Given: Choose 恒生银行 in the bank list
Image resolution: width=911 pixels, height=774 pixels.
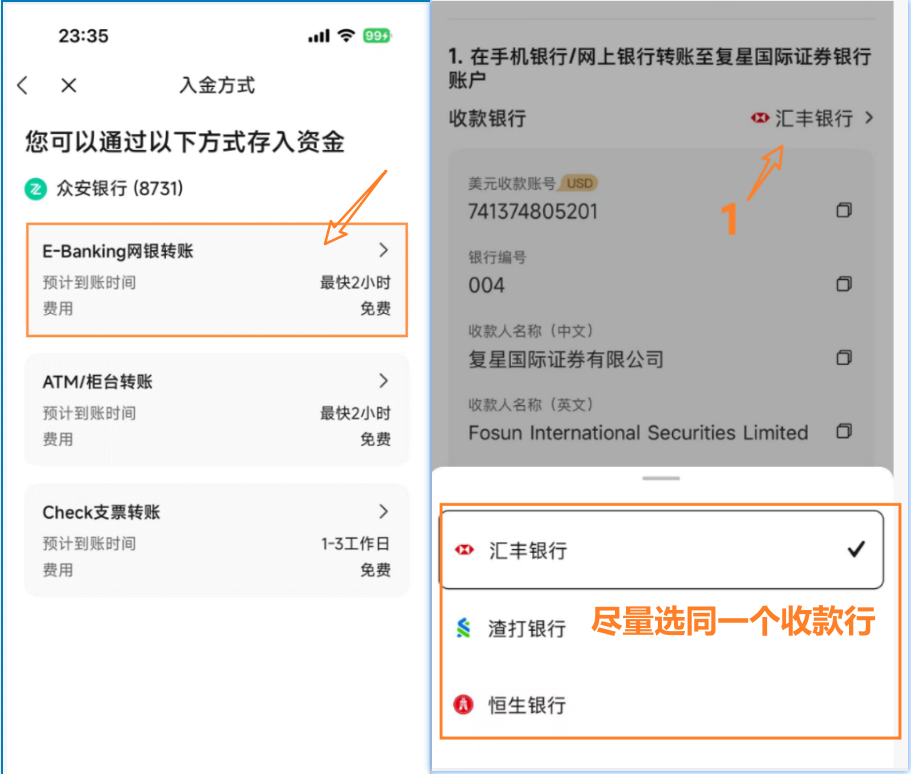Looking at the screenshot, I should [x=662, y=705].
